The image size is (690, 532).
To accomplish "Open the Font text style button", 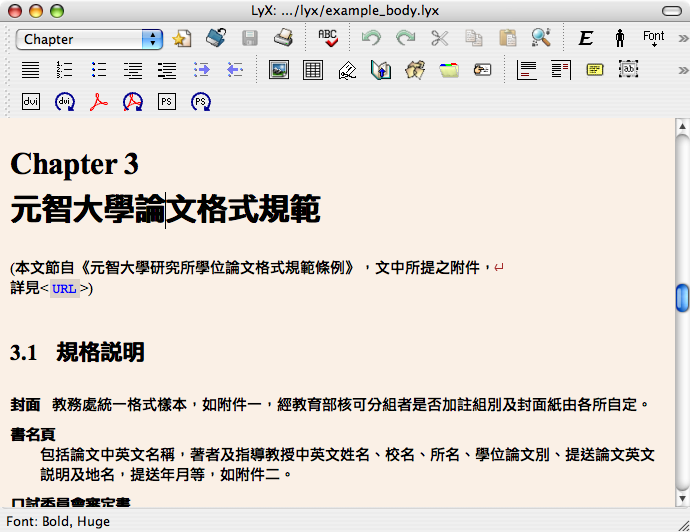I will [x=653, y=39].
